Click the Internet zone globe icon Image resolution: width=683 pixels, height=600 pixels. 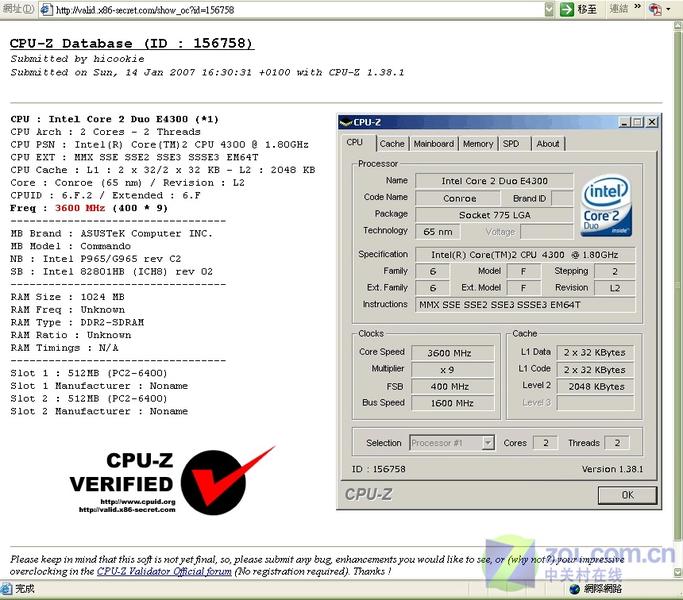click(x=575, y=589)
